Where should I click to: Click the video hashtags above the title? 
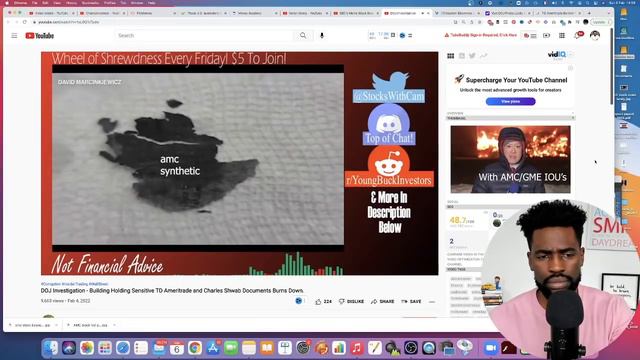(74, 284)
